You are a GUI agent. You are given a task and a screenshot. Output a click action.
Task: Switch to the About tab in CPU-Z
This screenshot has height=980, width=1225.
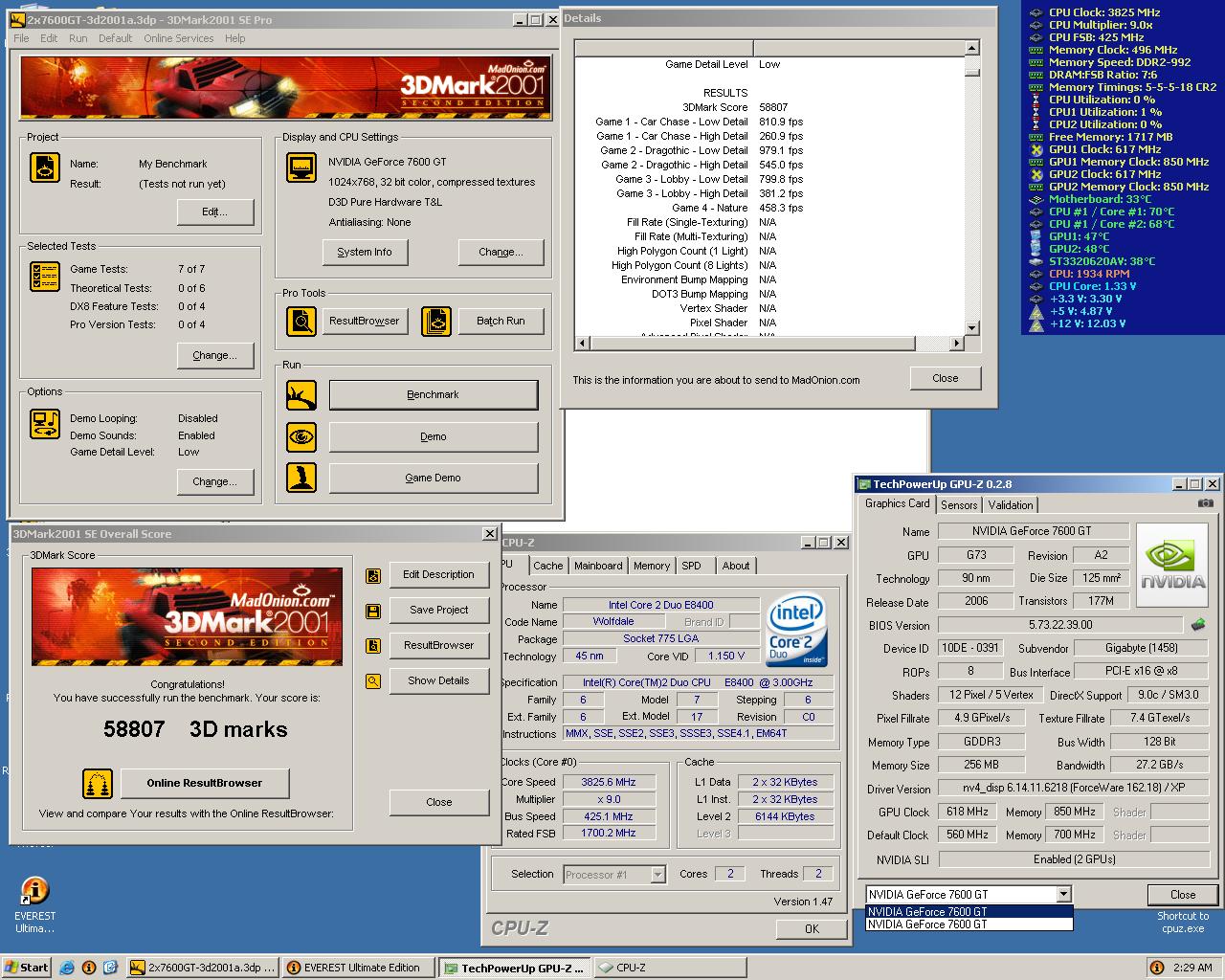(x=736, y=566)
